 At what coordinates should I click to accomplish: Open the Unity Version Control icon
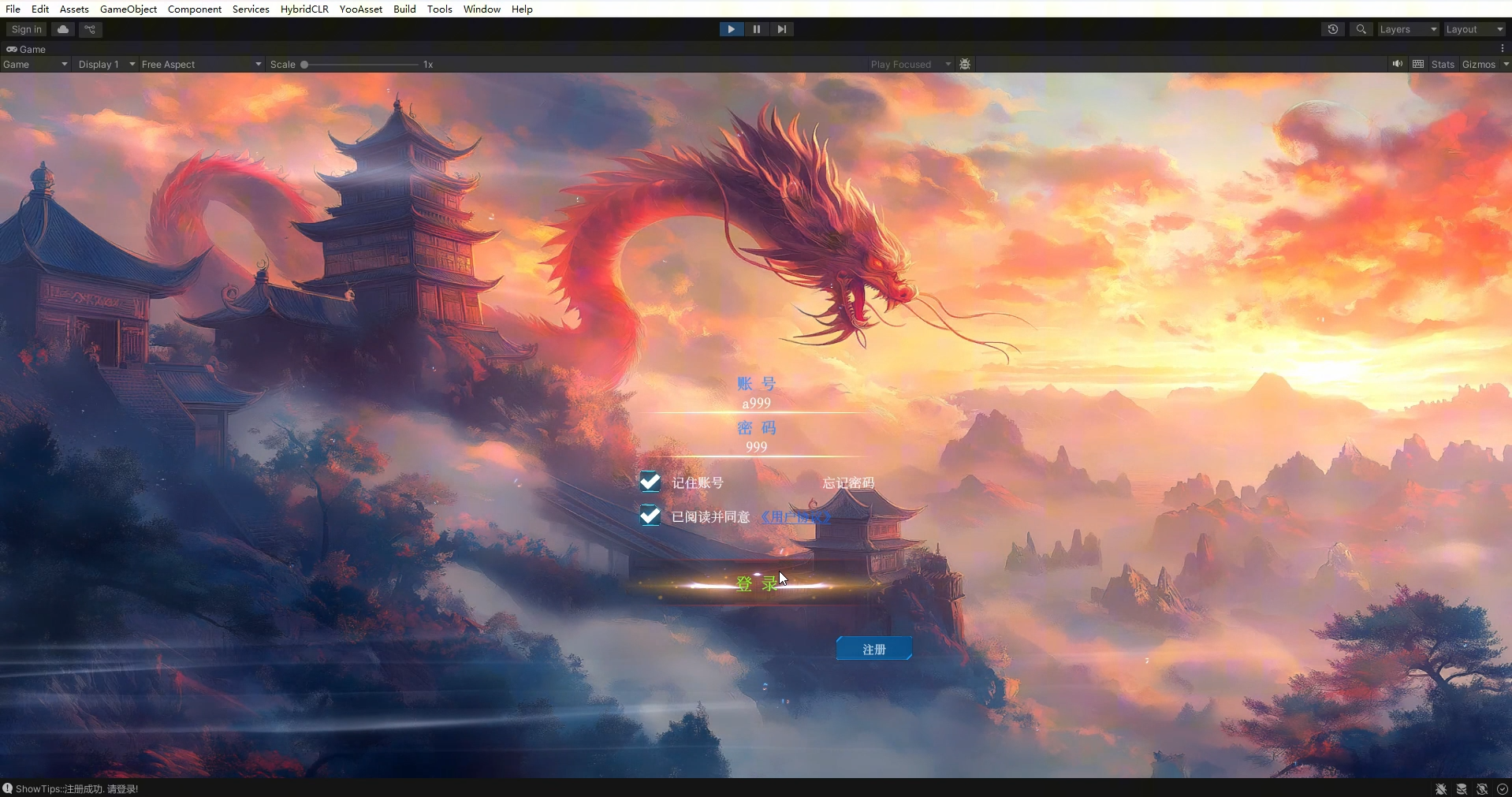click(x=90, y=29)
